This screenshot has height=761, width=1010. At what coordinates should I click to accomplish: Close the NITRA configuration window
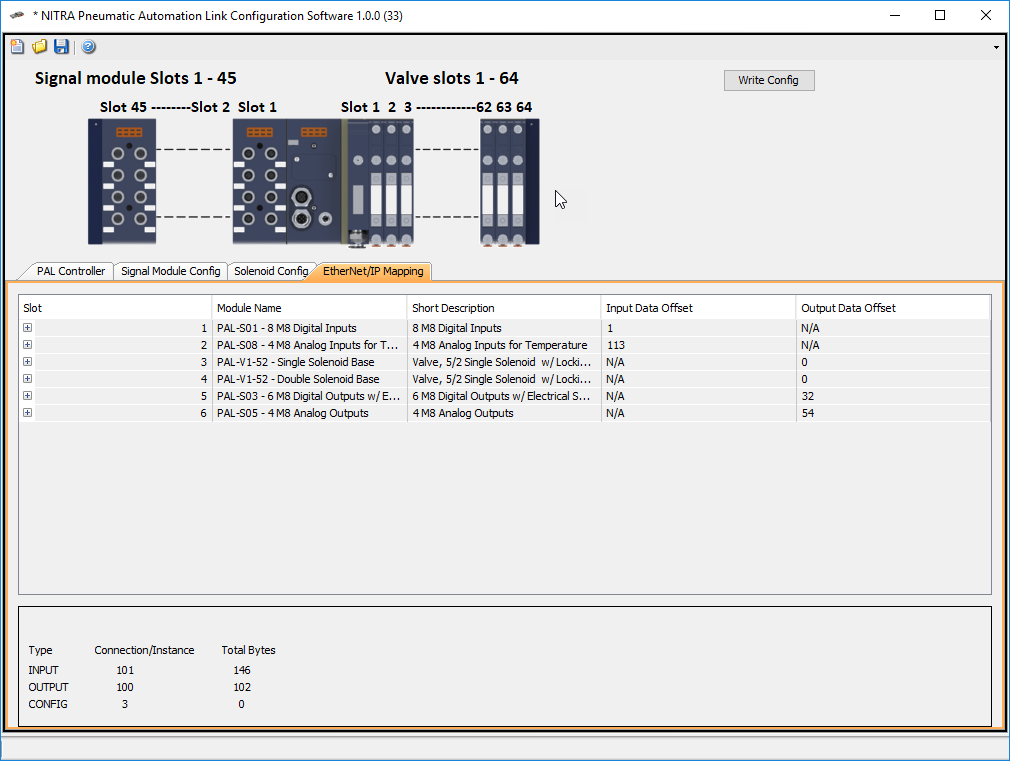(x=986, y=15)
